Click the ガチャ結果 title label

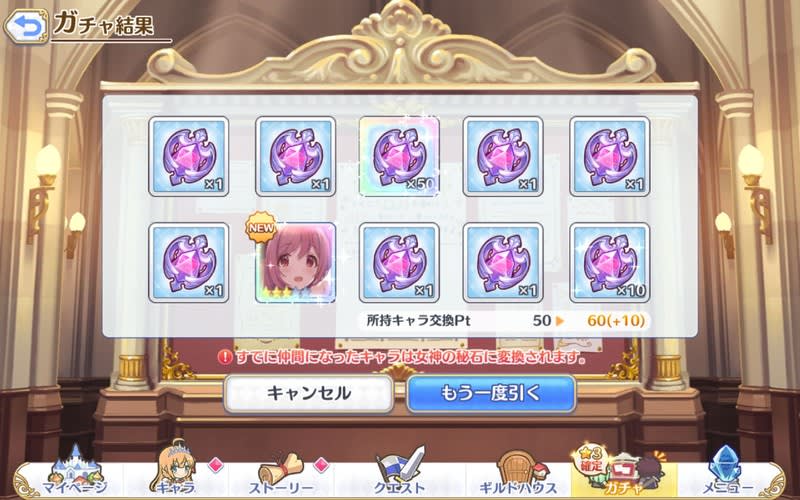coord(104,23)
